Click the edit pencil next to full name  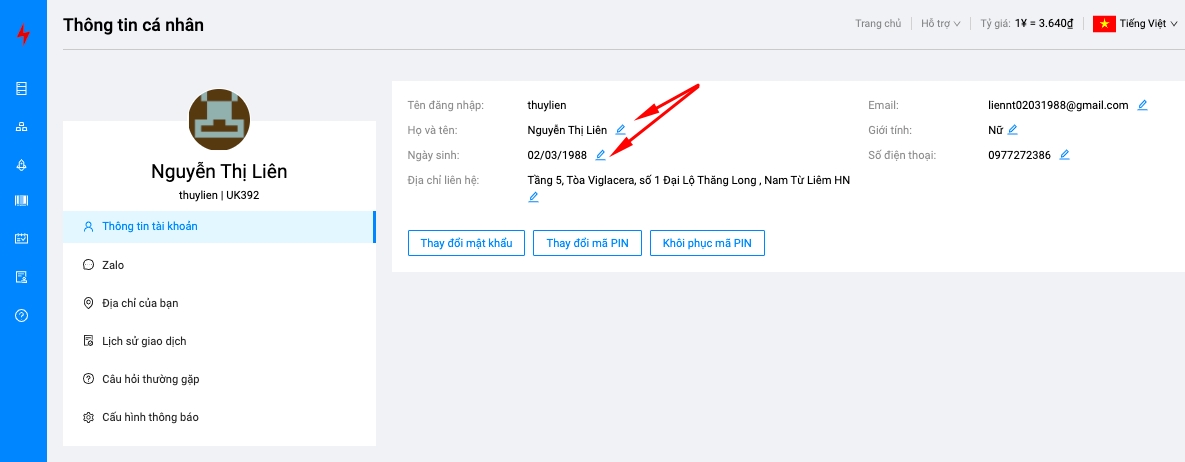click(x=620, y=130)
